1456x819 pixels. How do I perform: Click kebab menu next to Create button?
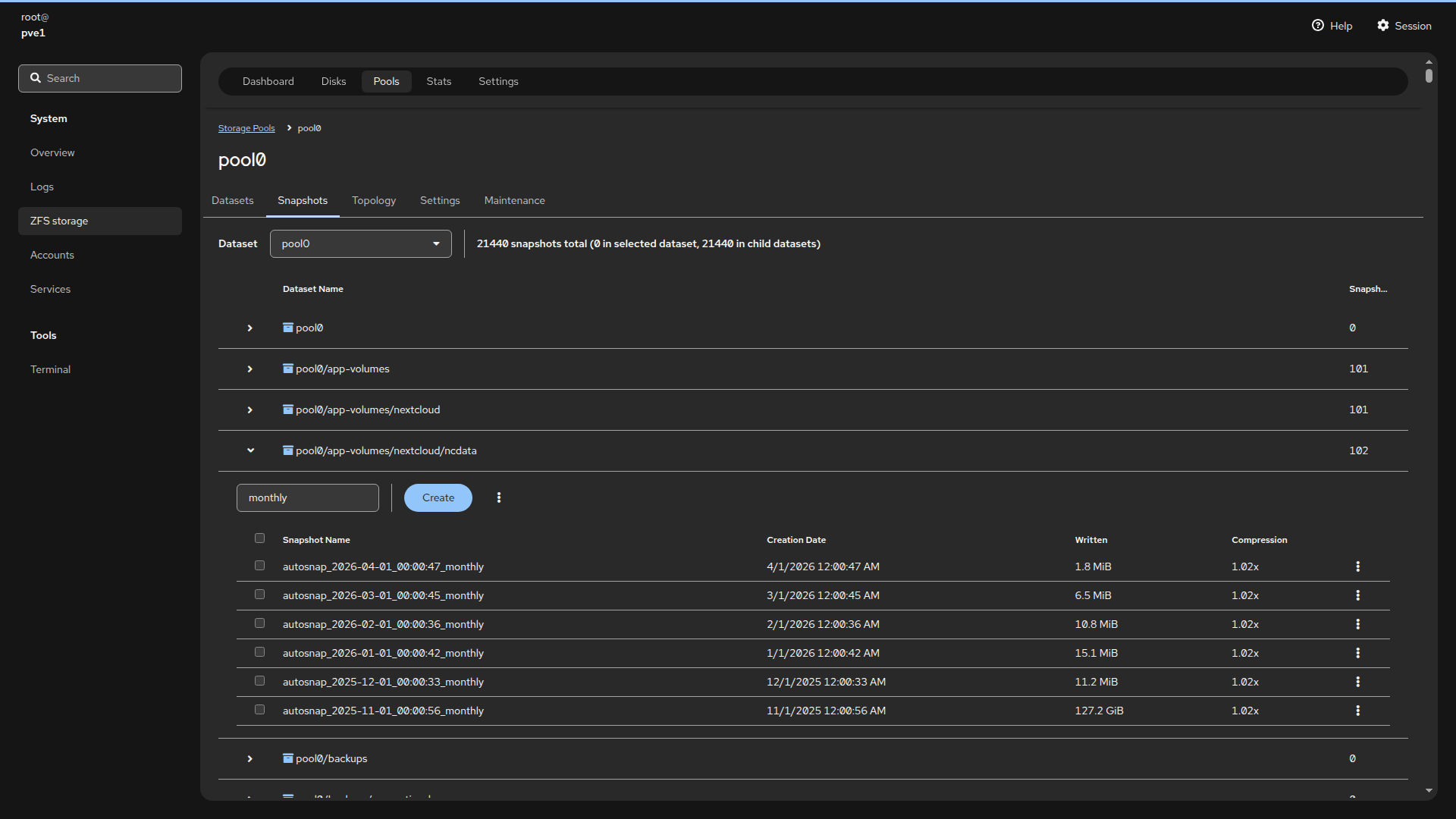(x=498, y=497)
